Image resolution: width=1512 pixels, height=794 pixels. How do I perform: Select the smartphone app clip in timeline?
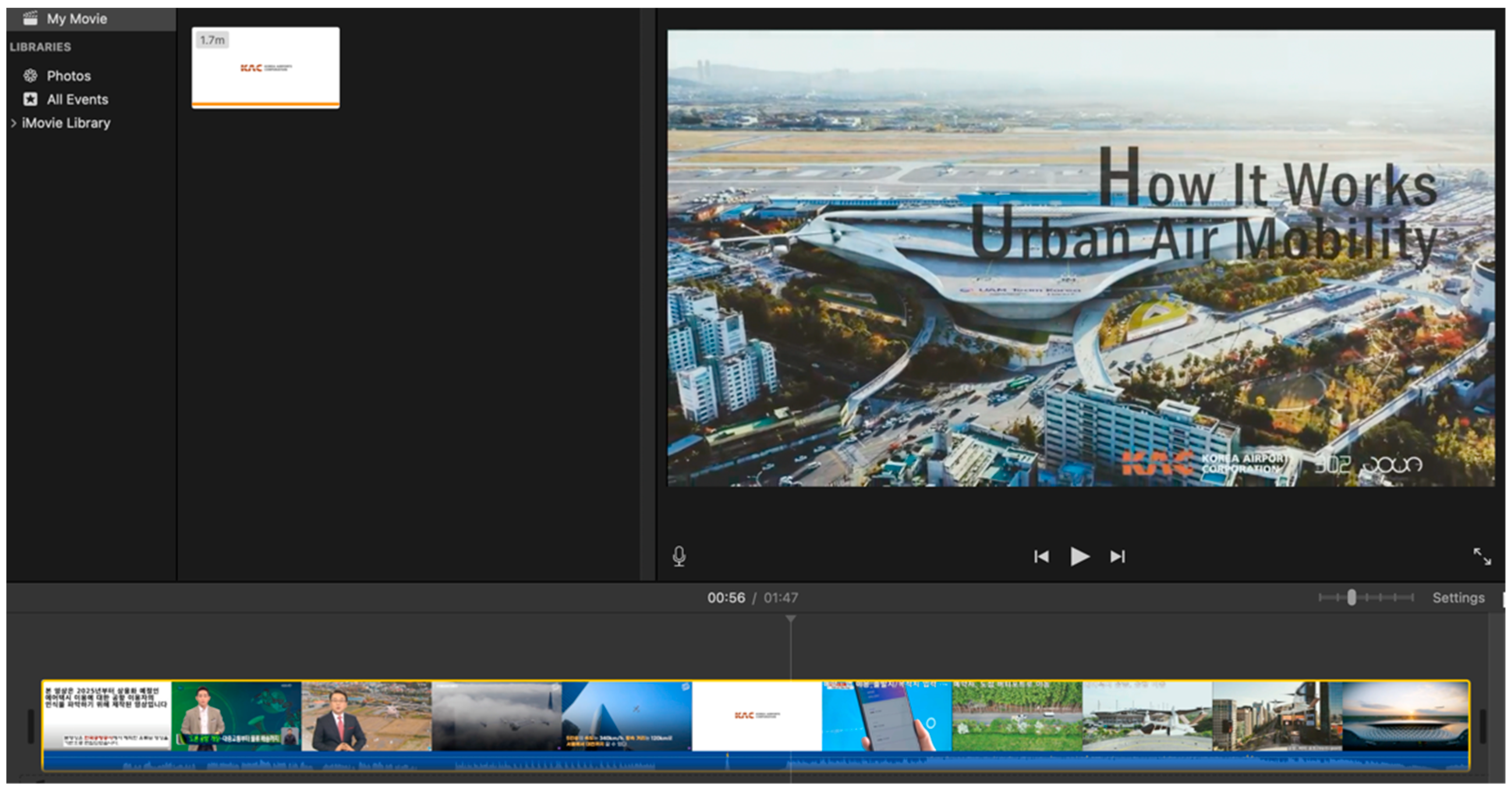point(886,716)
